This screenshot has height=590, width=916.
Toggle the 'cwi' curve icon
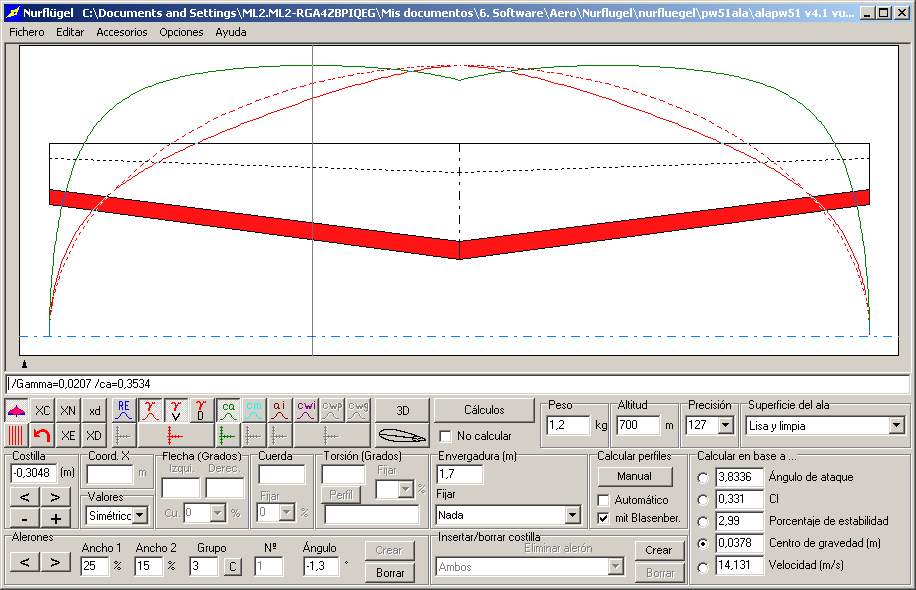coord(306,411)
